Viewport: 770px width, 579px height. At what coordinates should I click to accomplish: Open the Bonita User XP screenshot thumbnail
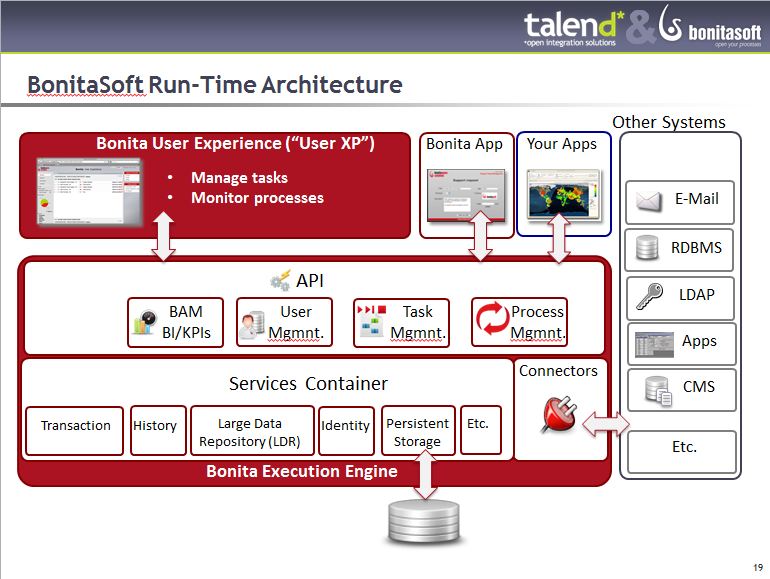click(89, 192)
